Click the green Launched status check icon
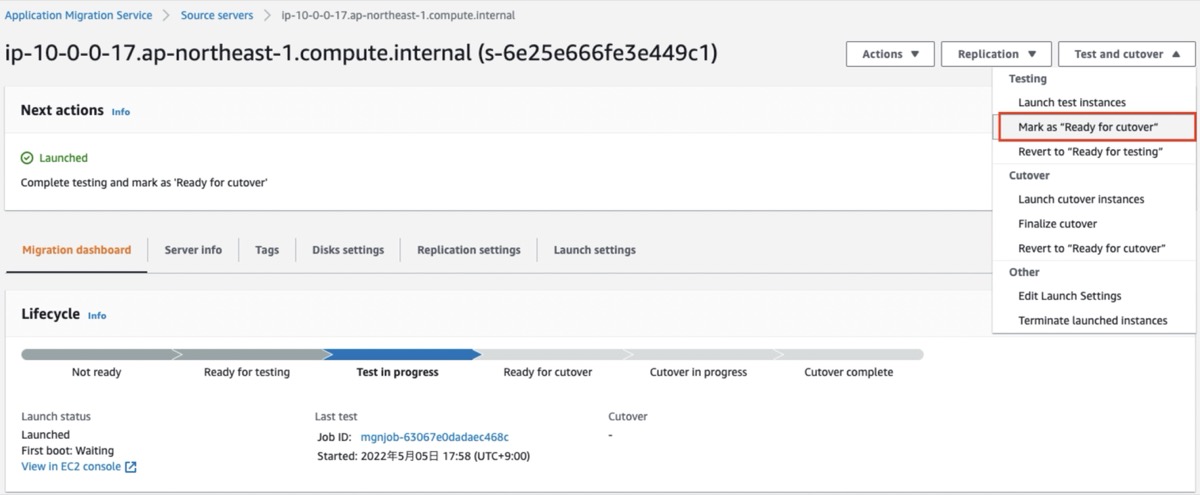This screenshot has height=495, width=1200. [27, 158]
